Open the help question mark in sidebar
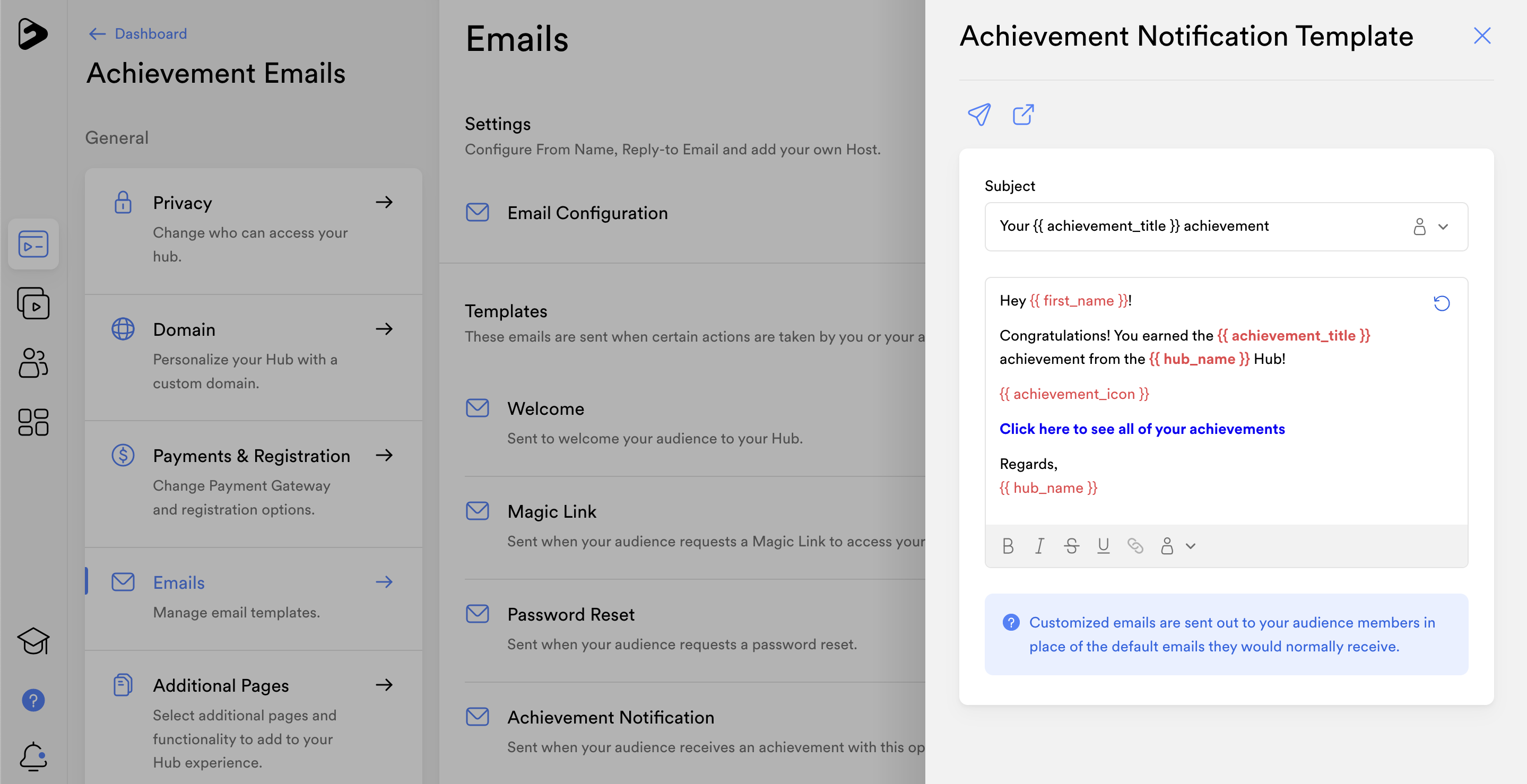 coord(33,700)
